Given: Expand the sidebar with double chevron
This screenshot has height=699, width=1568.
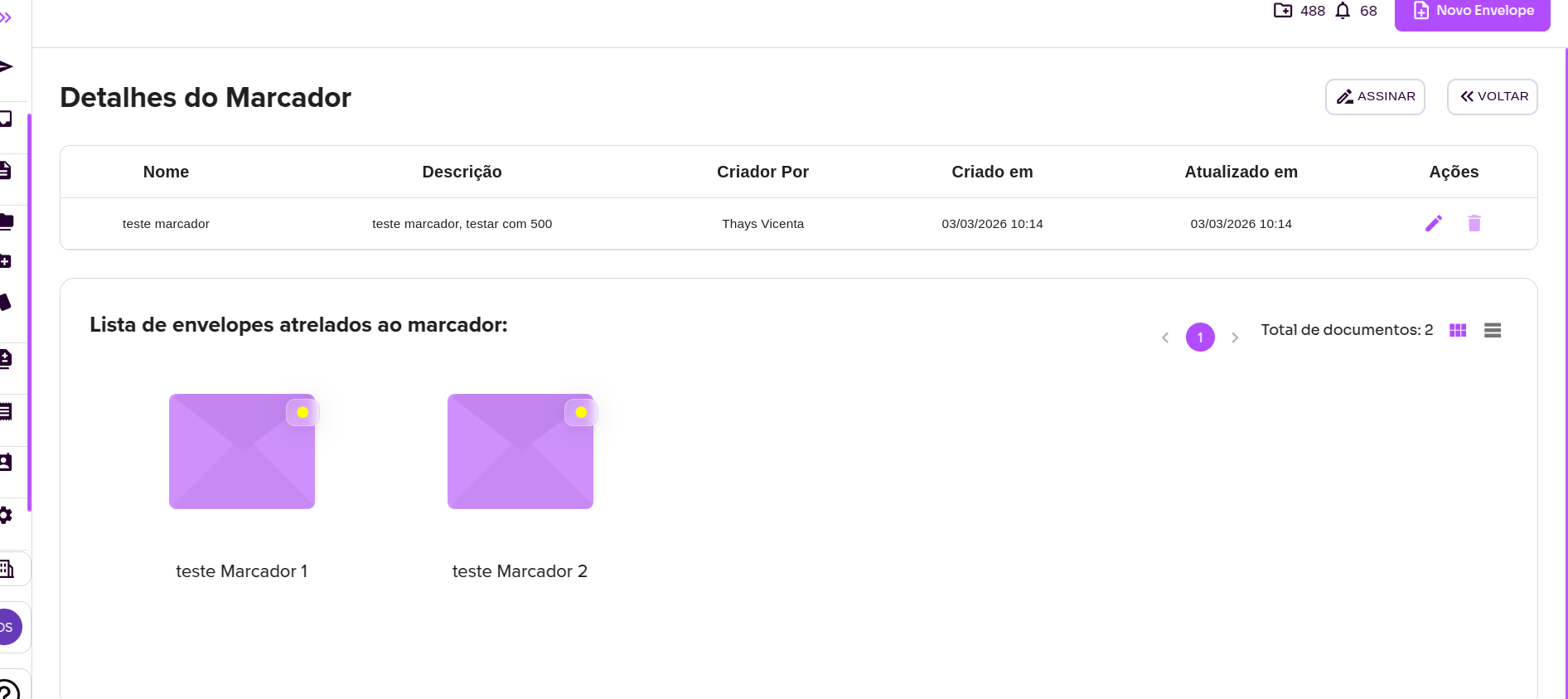Looking at the screenshot, I should pos(7,17).
